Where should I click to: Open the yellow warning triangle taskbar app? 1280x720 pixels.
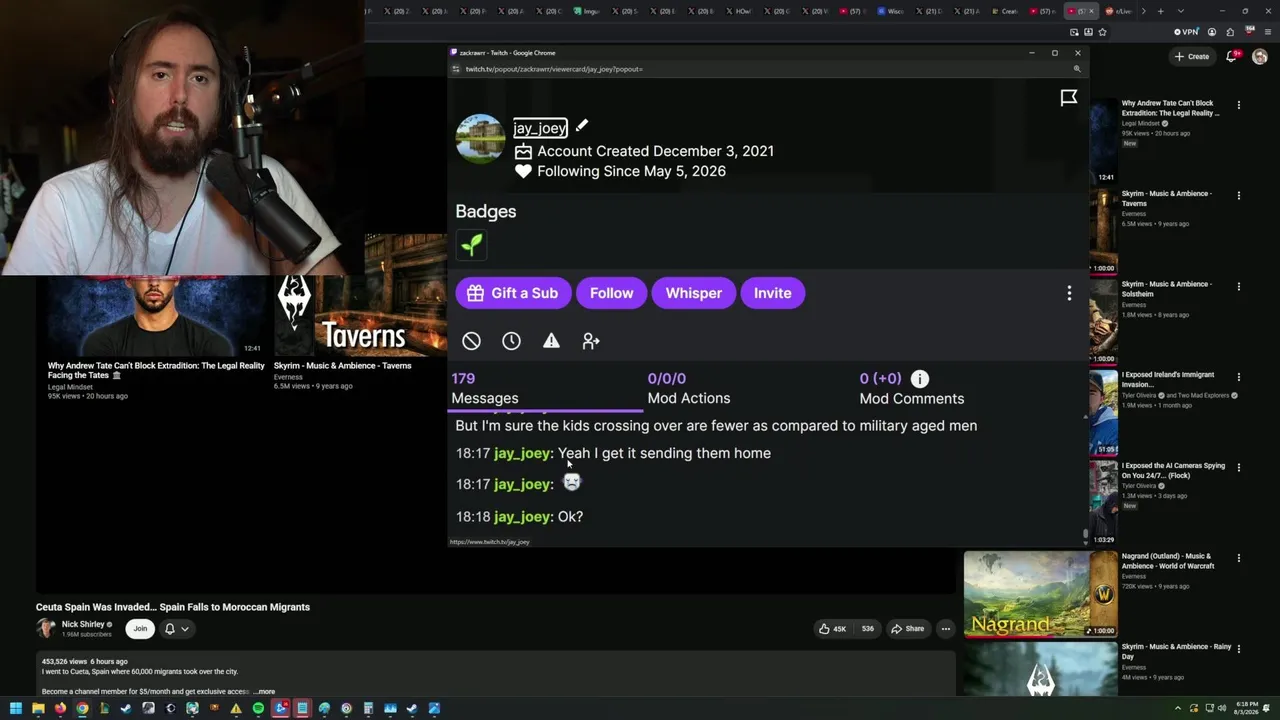click(236, 709)
